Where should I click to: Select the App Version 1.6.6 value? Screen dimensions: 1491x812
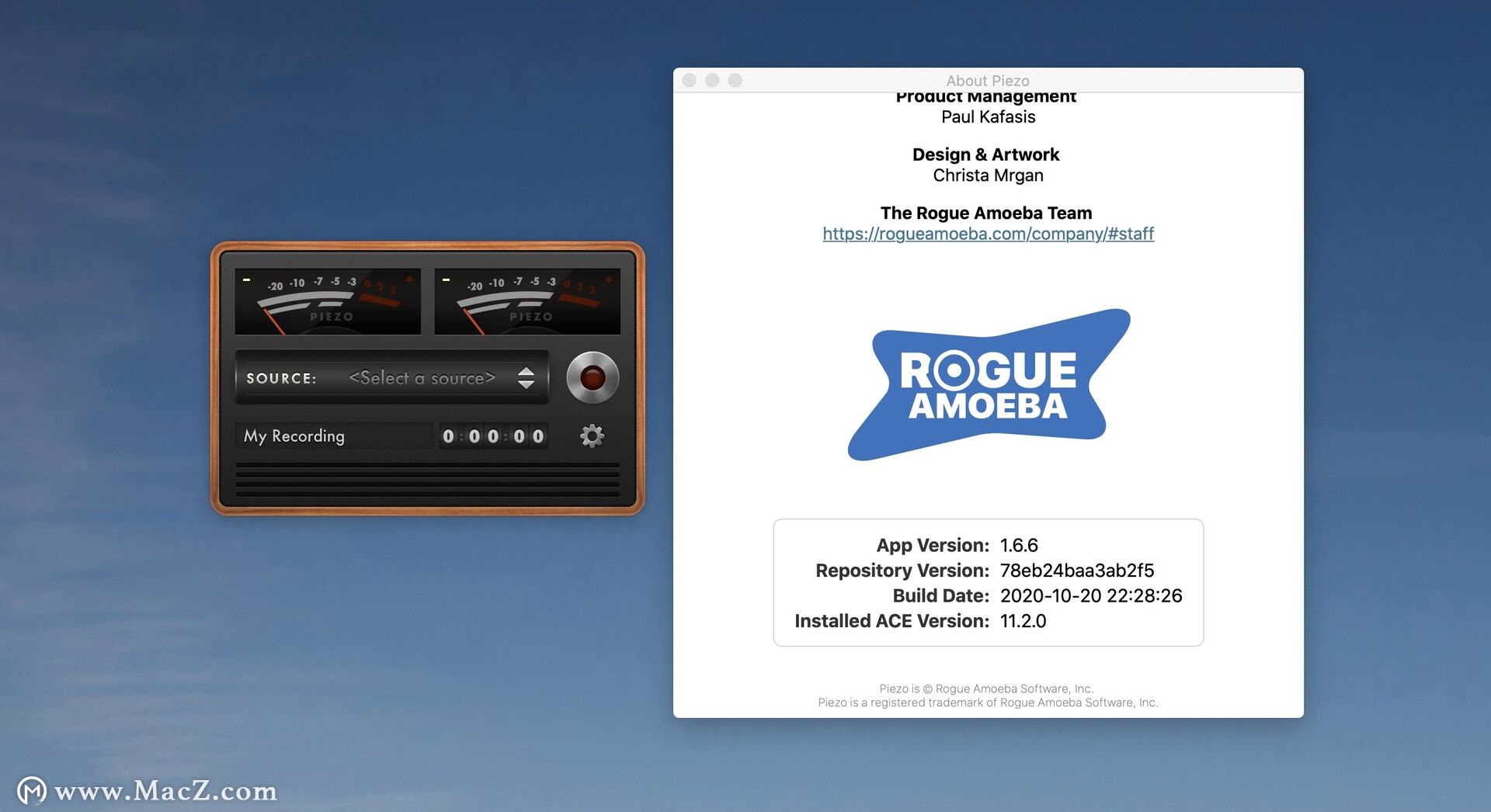coord(1019,546)
